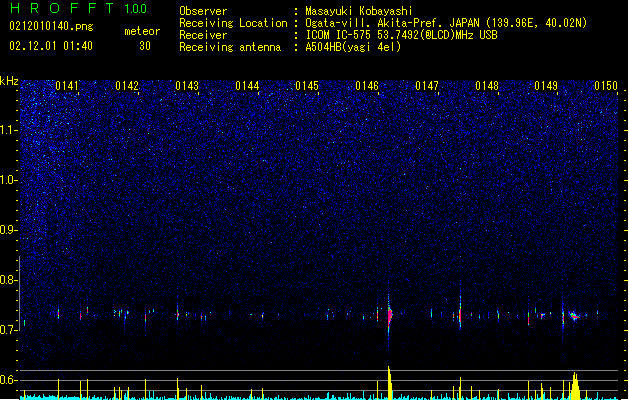Click the 0148 time marker
This screenshot has width=629, height=400.
(487, 86)
